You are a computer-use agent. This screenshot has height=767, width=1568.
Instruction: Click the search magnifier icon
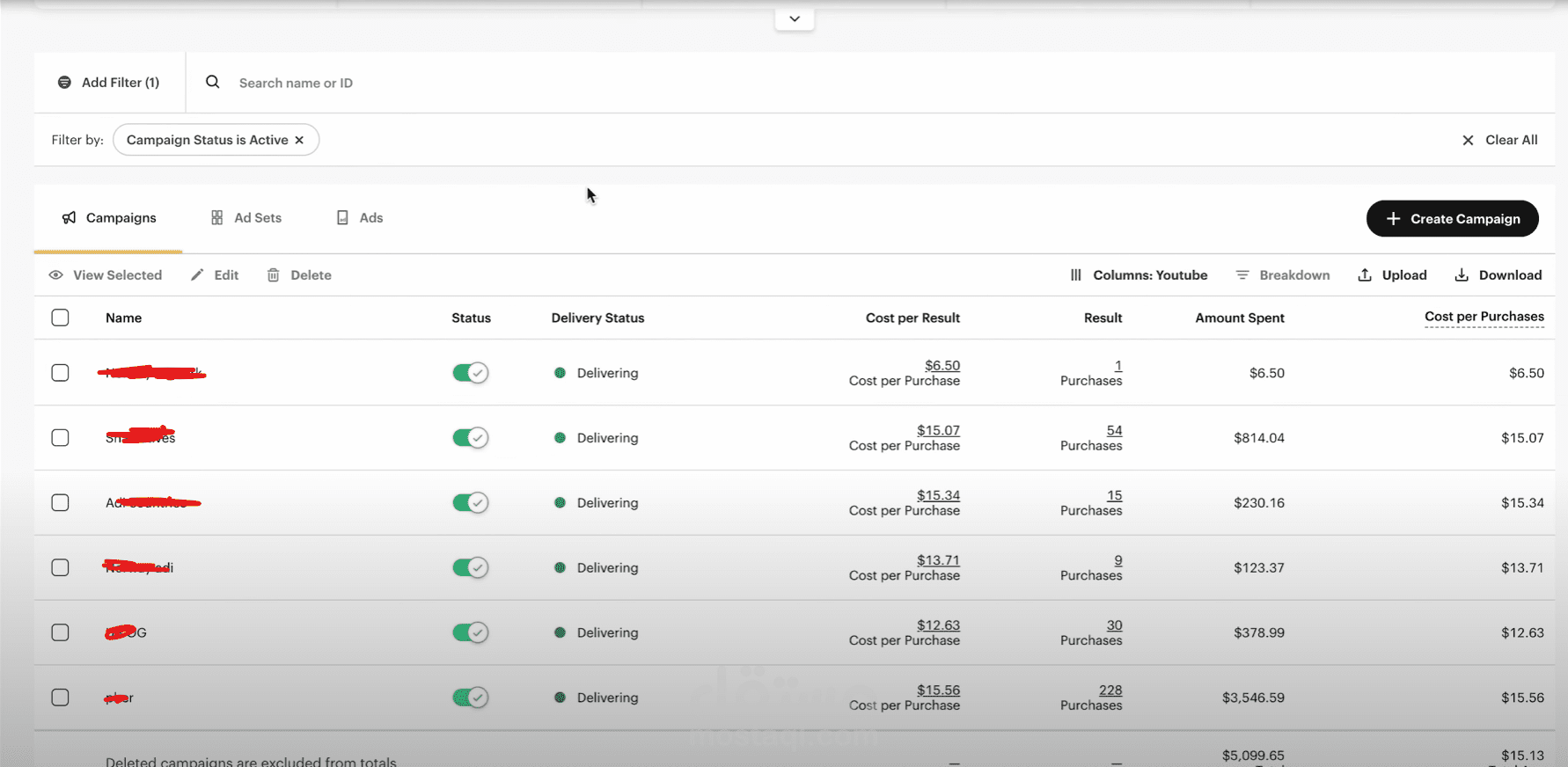click(x=213, y=82)
